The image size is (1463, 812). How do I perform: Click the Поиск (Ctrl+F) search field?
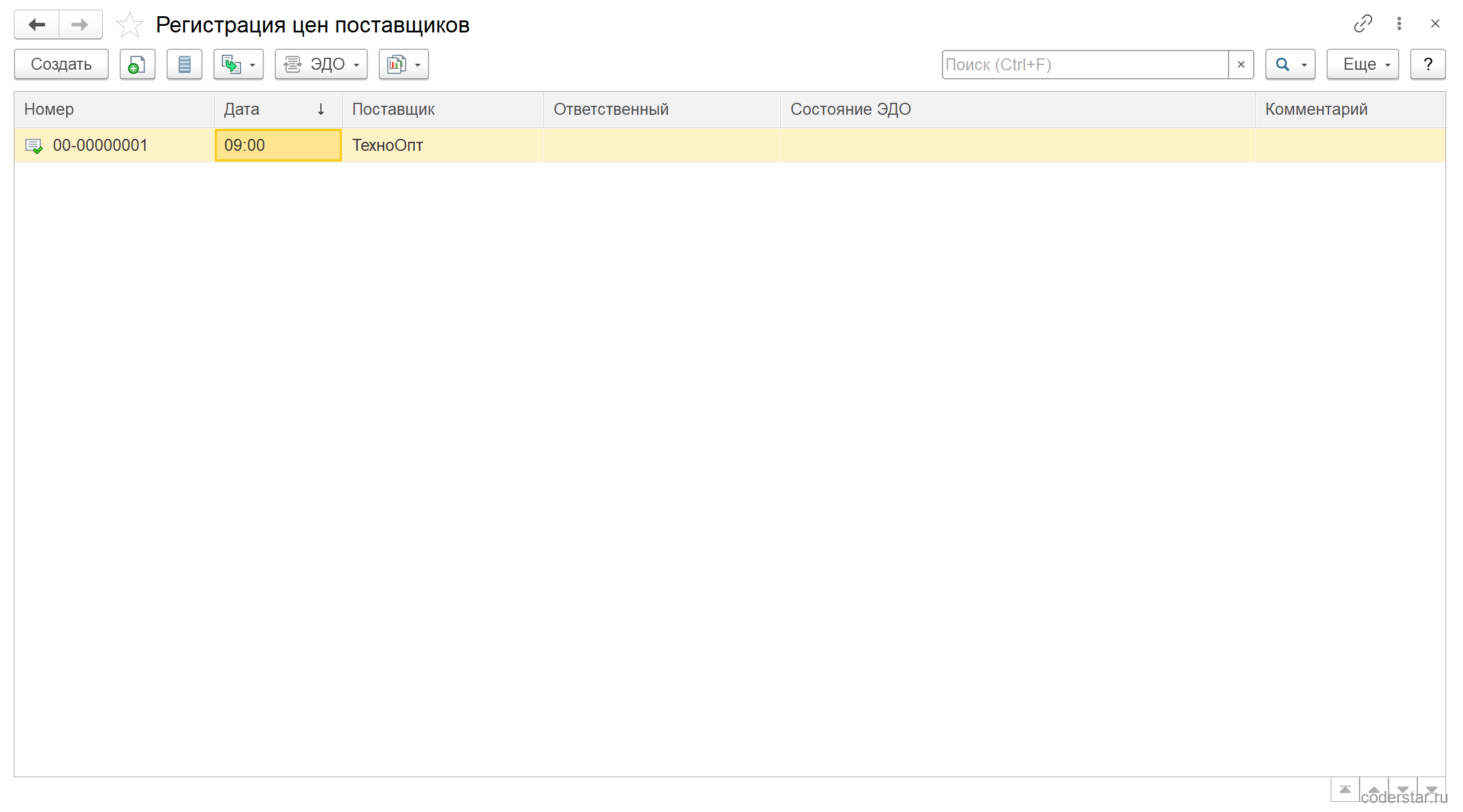1085,64
